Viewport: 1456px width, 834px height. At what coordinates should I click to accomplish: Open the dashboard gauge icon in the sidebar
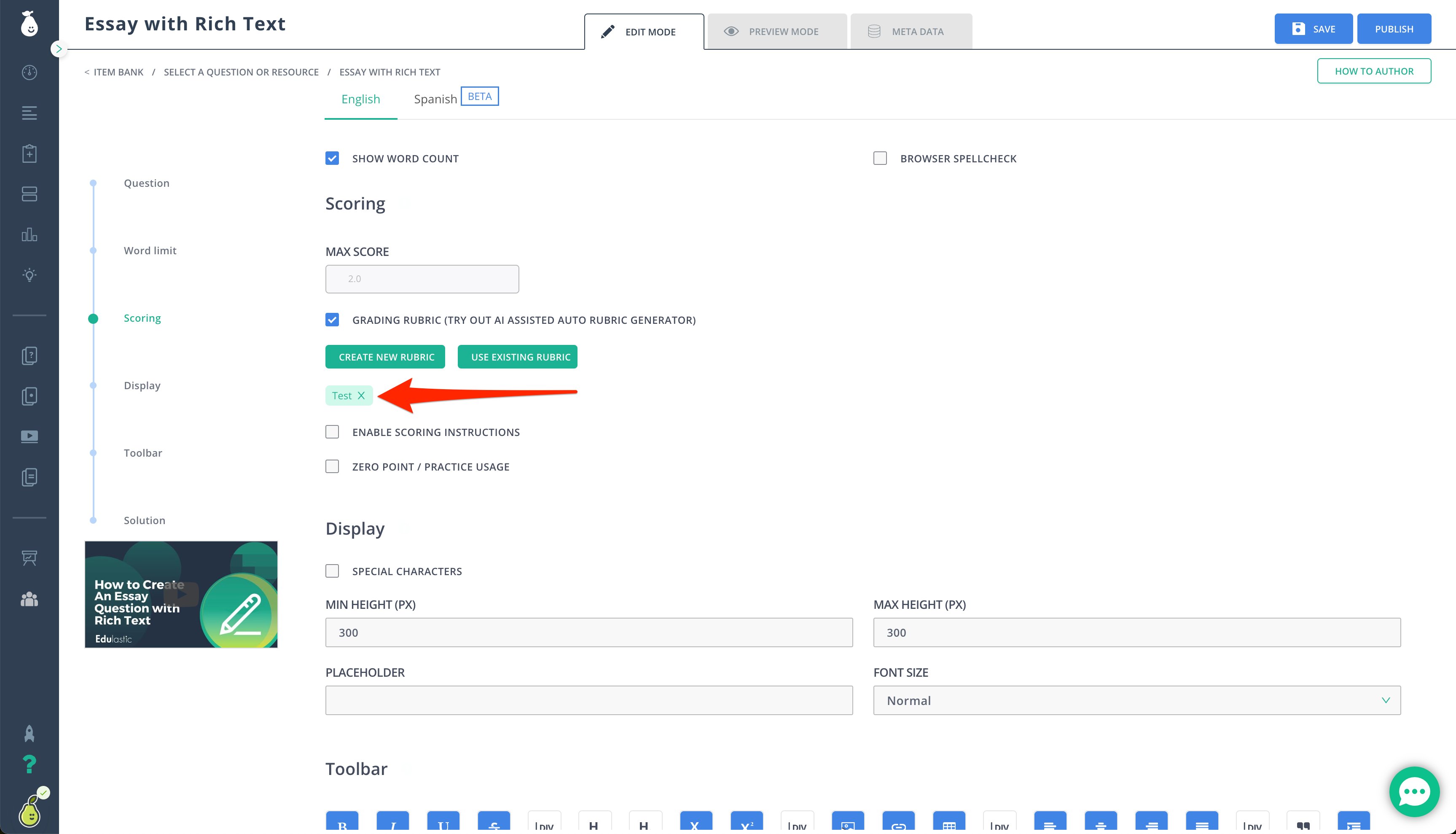(29, 72)
